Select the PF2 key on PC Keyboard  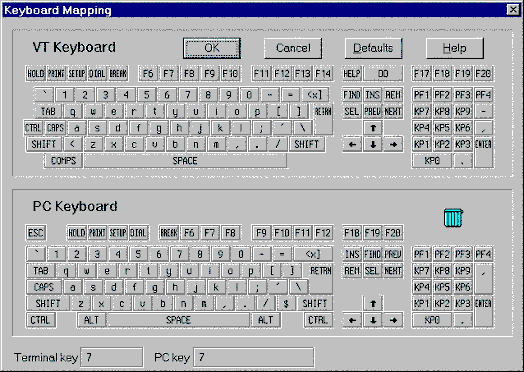point(442,254)
